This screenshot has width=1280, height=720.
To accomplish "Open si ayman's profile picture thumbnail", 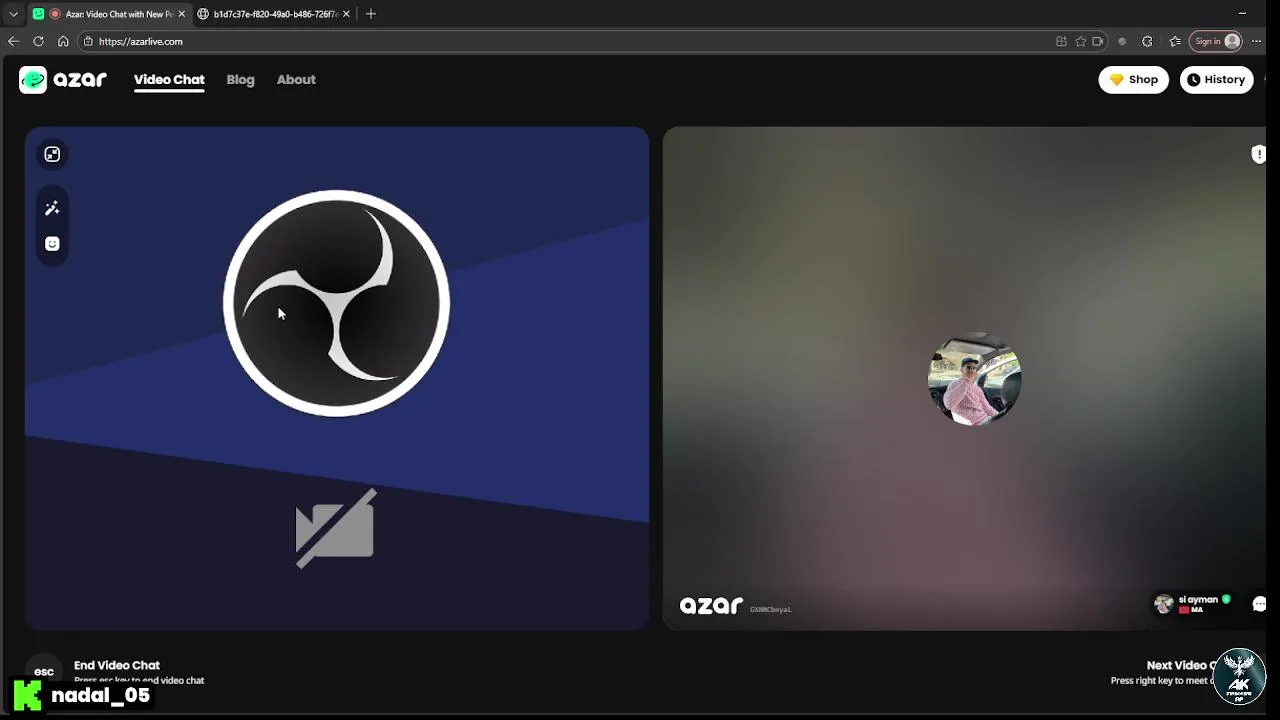I will (1163, 604).
